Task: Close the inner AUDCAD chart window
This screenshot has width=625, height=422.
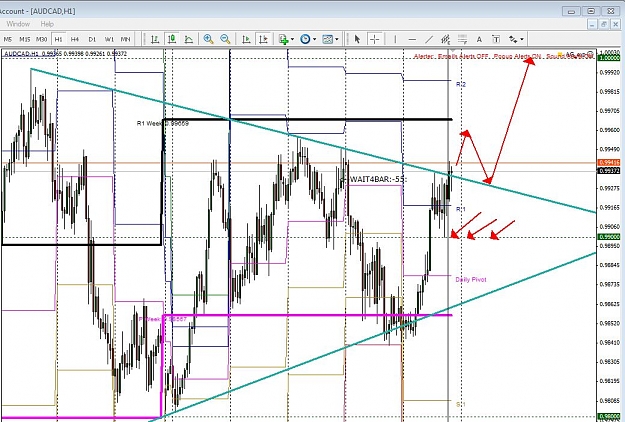Action: [x=615, y=24]
